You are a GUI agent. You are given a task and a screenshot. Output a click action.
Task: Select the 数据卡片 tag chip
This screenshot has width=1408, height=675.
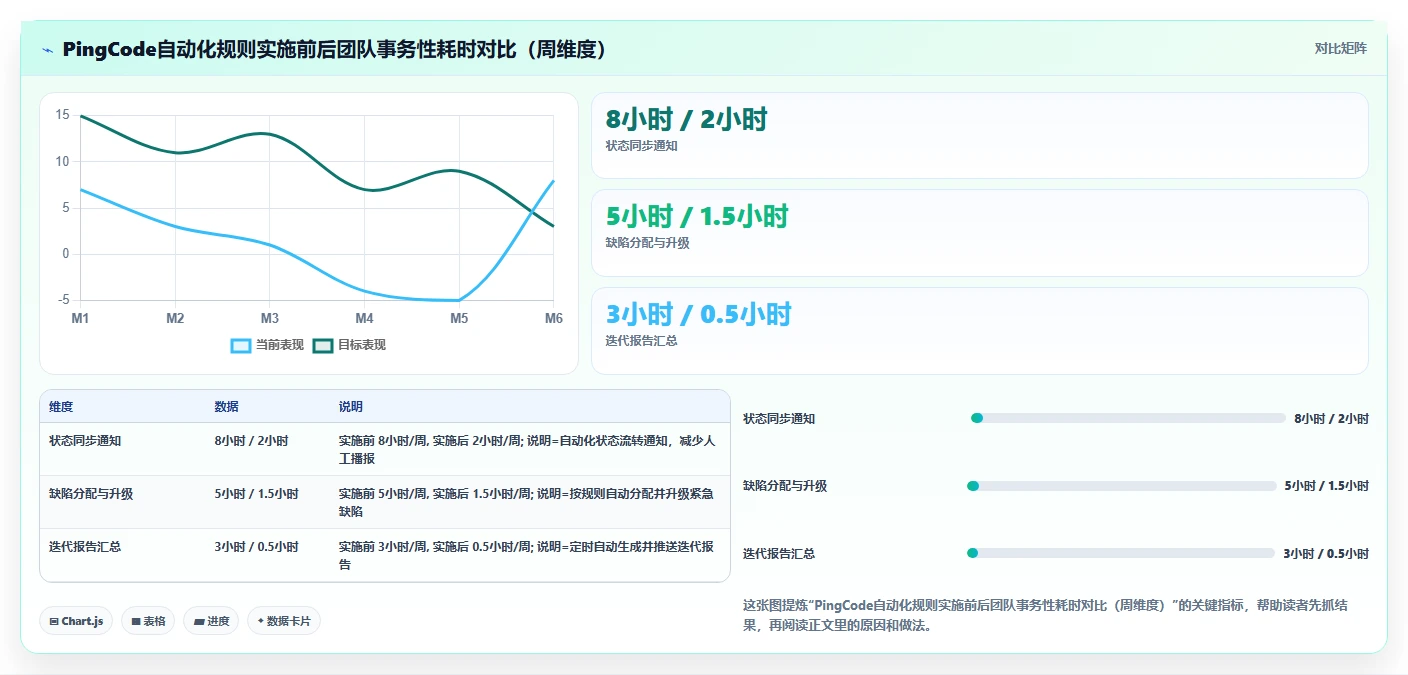tap(284, 621)
